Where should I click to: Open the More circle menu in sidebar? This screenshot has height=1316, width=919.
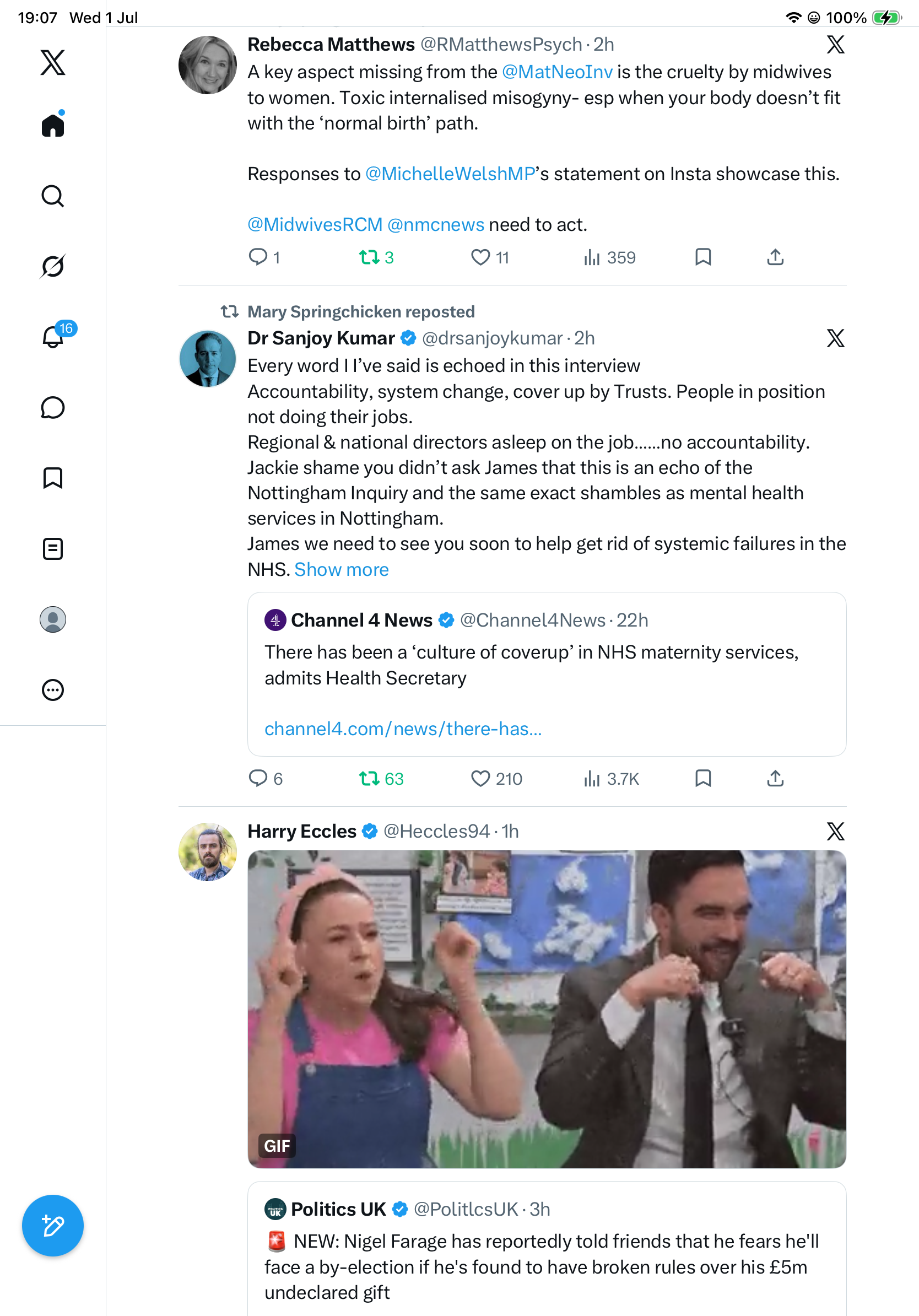pos(53,690)
